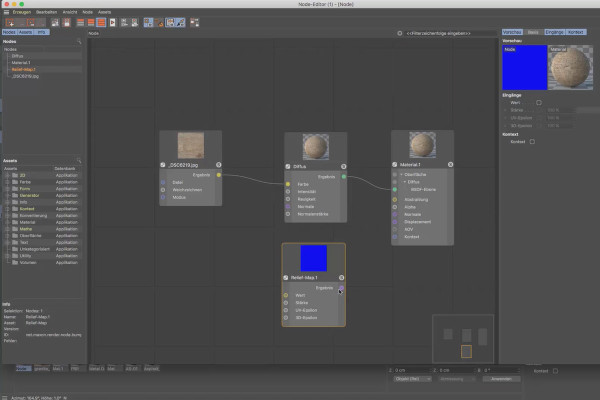This screenshot has height=400, width=600.
Task: Click the Alpha input port on Material.1
Action: pyautogui.click(x=395, y=207)
